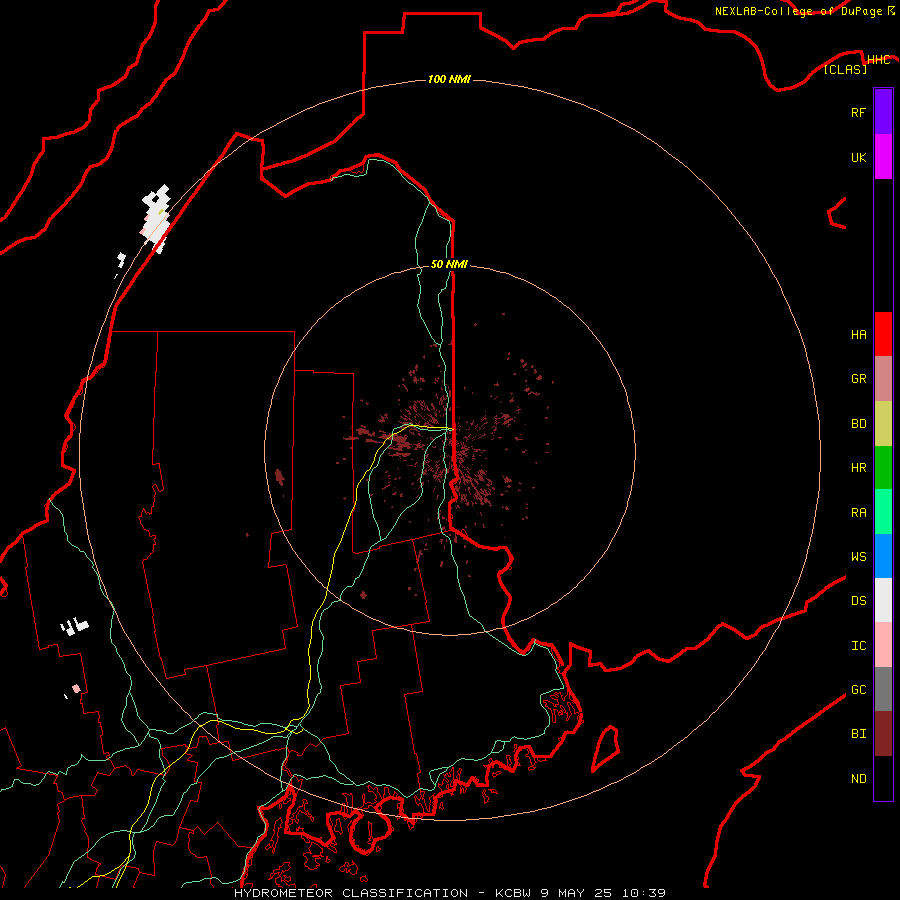Click the HA red legend swatch
Image resolution: width=900 pixels, height=900 pixels.
point(883,334)
